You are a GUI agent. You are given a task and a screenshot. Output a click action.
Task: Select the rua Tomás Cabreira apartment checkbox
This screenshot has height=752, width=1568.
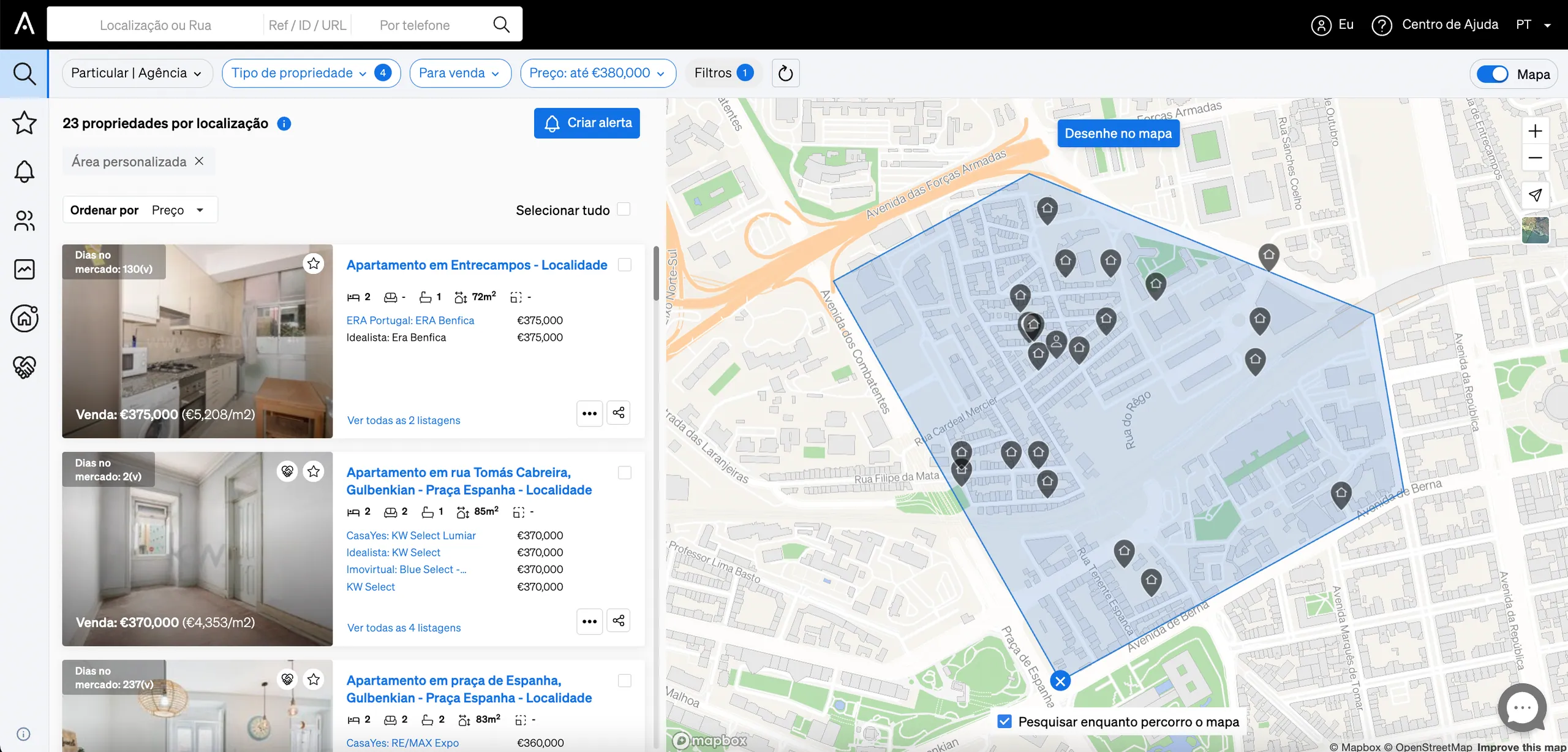624,473
